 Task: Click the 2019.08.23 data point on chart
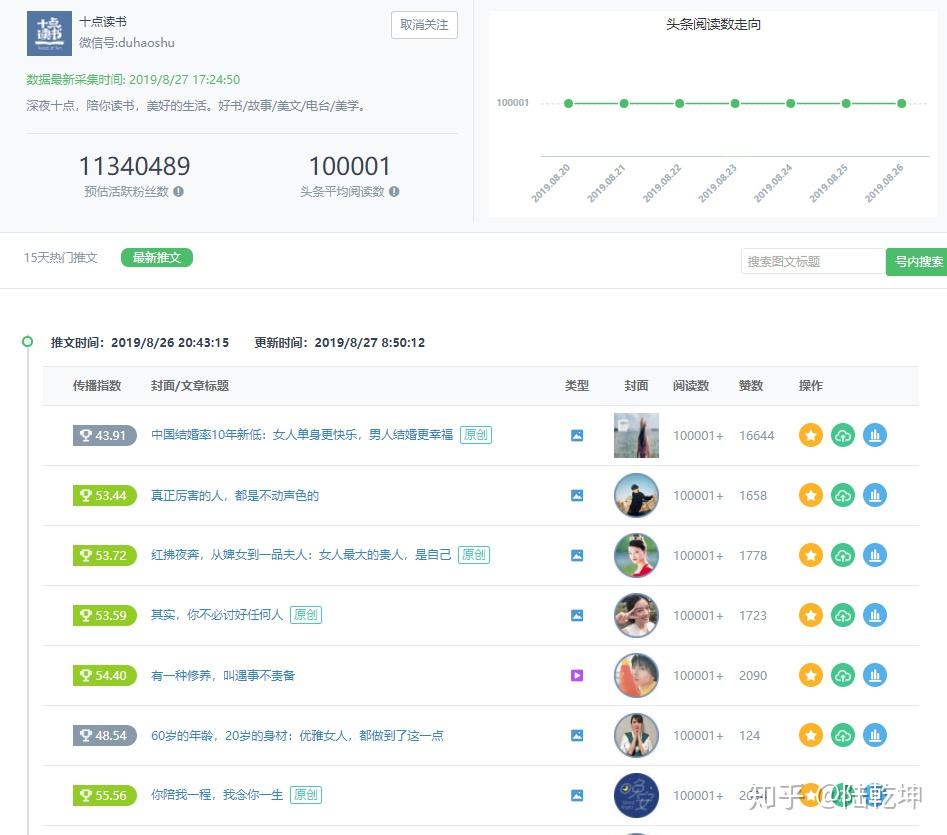[x=735, y=103]
